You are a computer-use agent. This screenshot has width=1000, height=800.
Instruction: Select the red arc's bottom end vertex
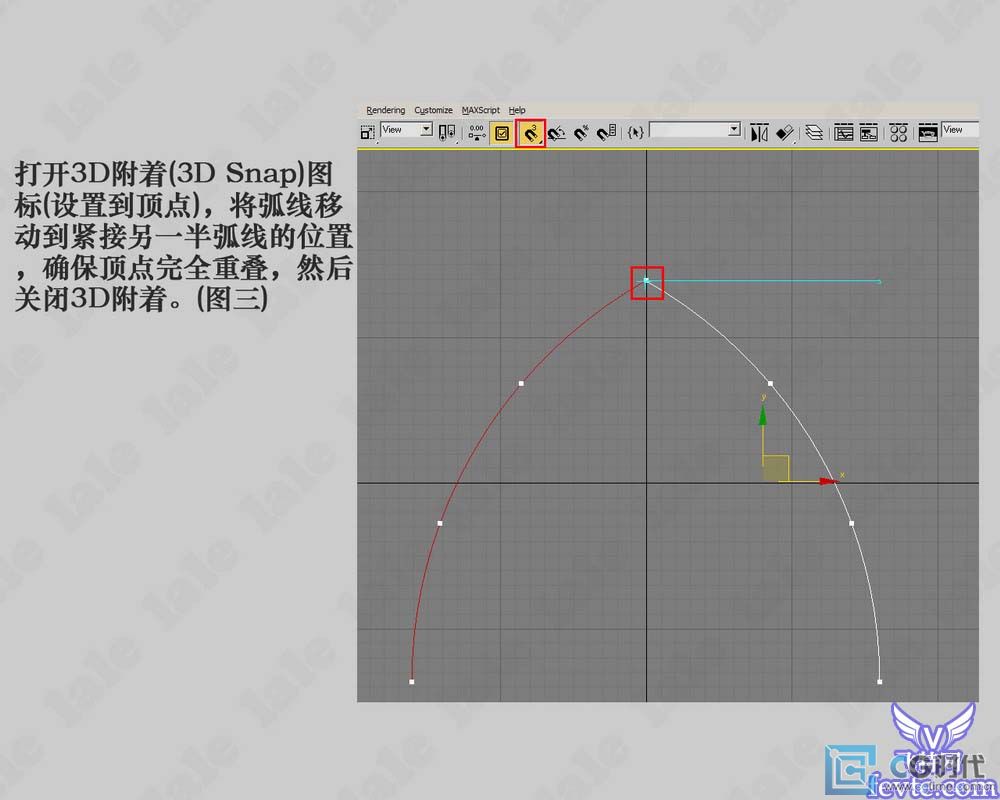[x=411, y=681]
